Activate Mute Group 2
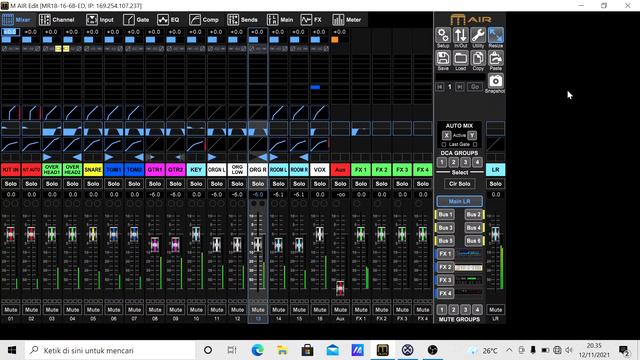Image resolution: width=640 pixels, height=360 pixels. tap(453, 310)
